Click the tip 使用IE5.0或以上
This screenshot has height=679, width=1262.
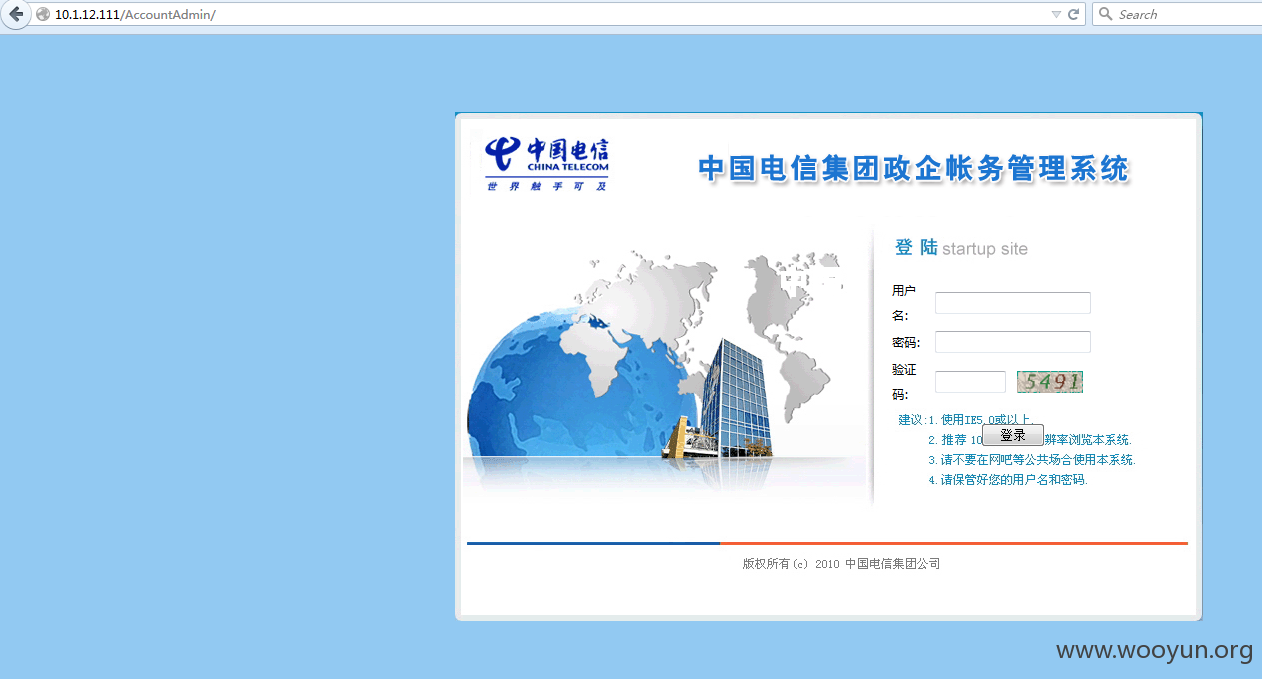point(987,420)
